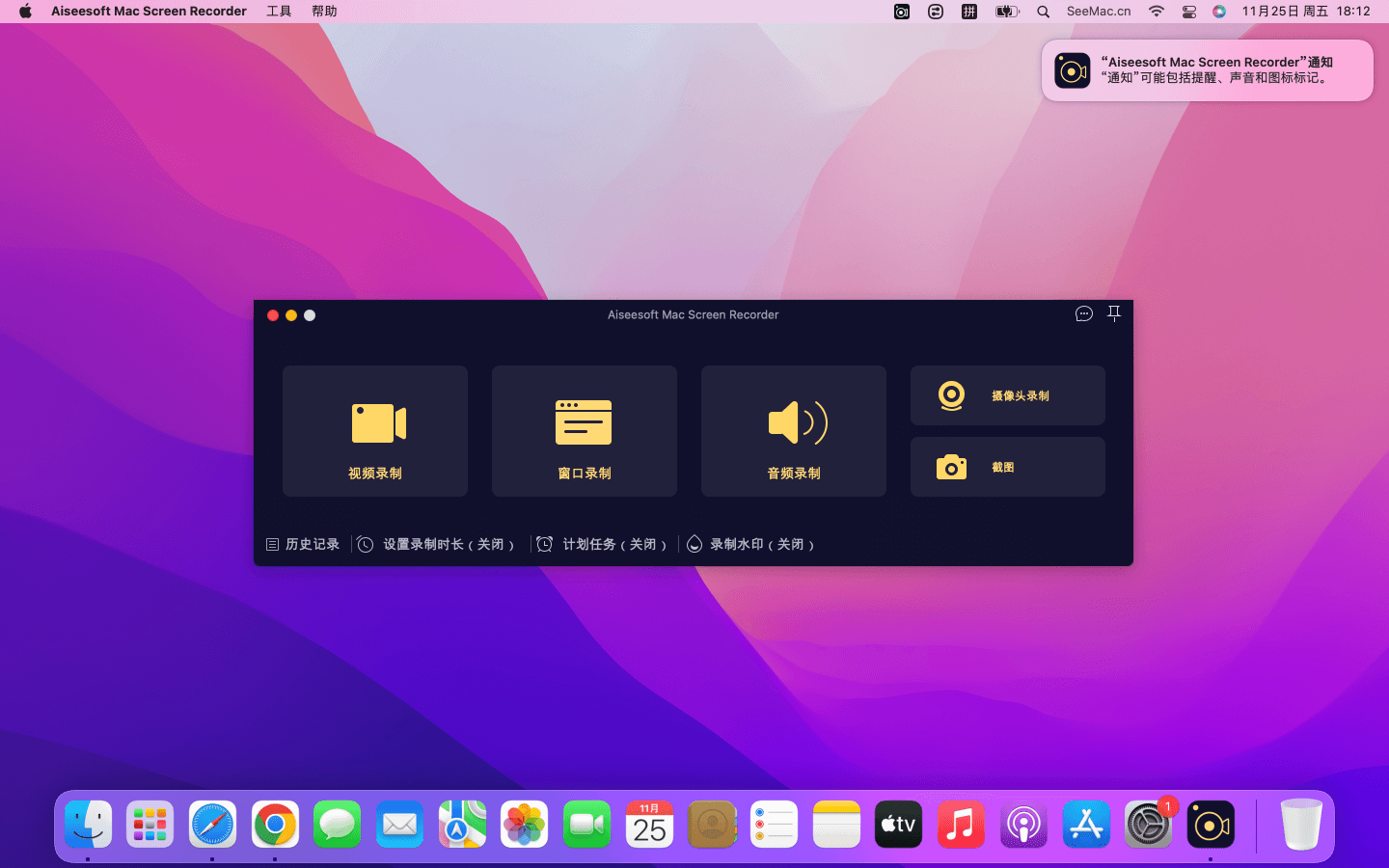Viewport: 1389px width, 868px height.
Task: Open the Wi-Fi status menu
Action: (1156, 12)
